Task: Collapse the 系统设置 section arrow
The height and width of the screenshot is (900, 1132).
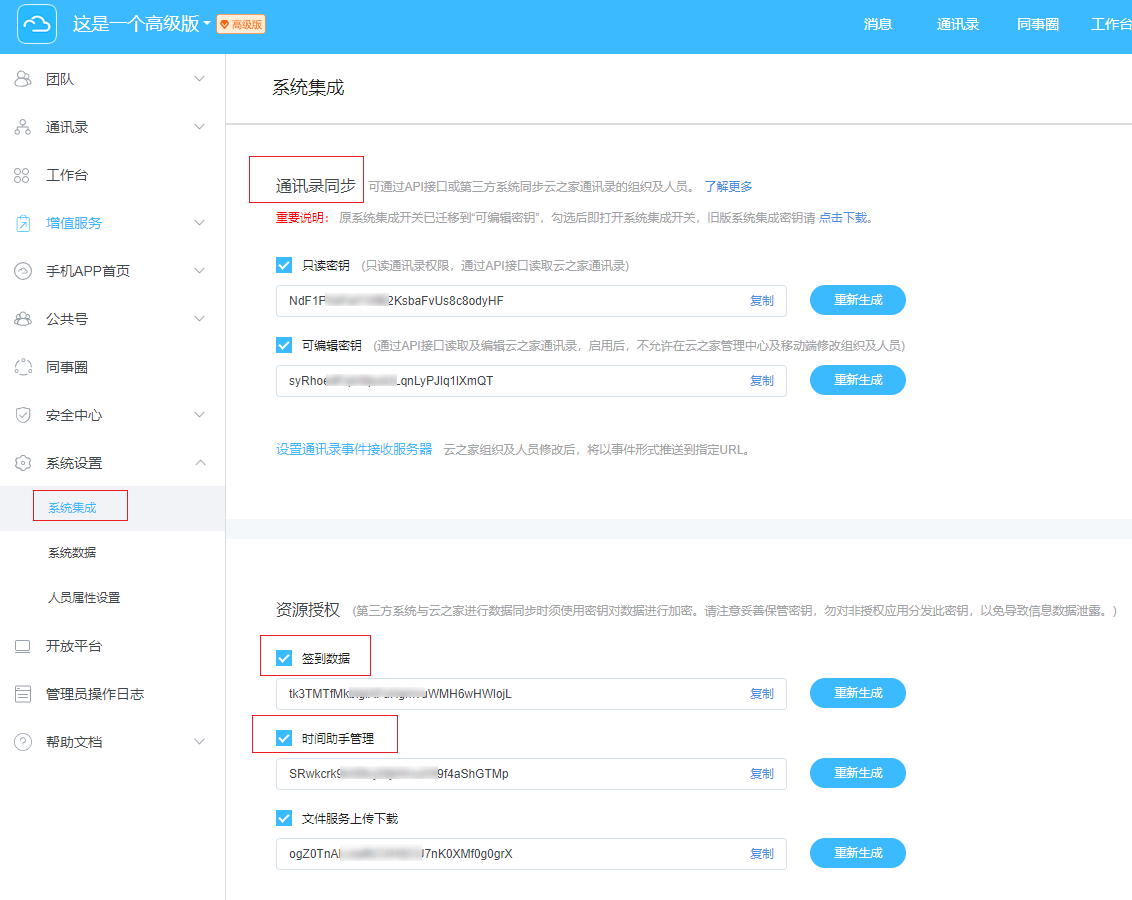Action: (199, 463)
